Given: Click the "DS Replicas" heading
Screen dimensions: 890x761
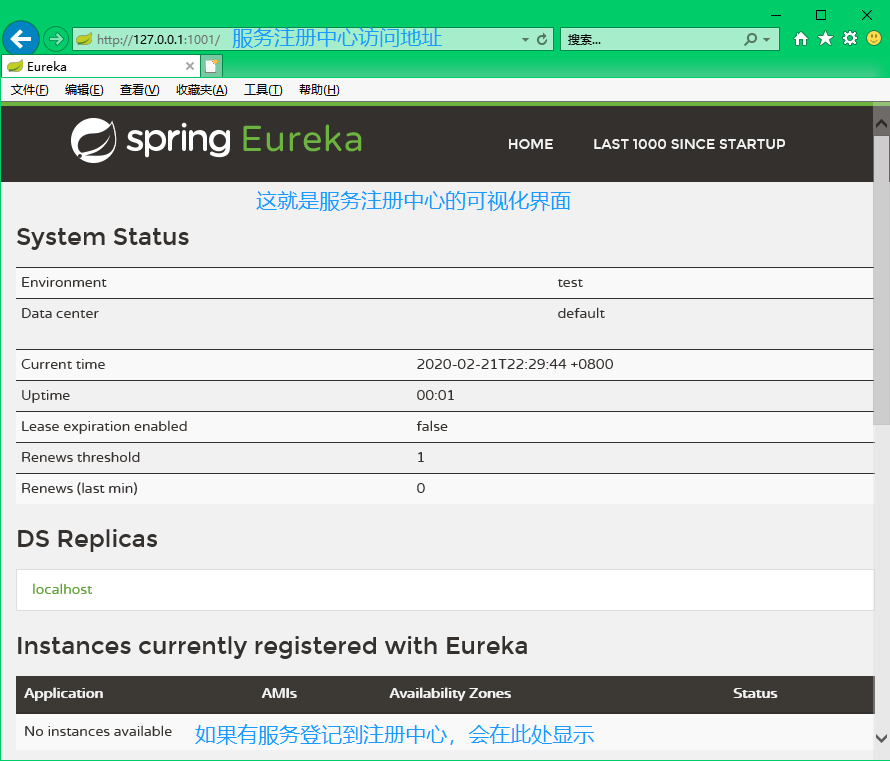Looking at the screenshot, I should pyautogui.click(x=87, y=539).
